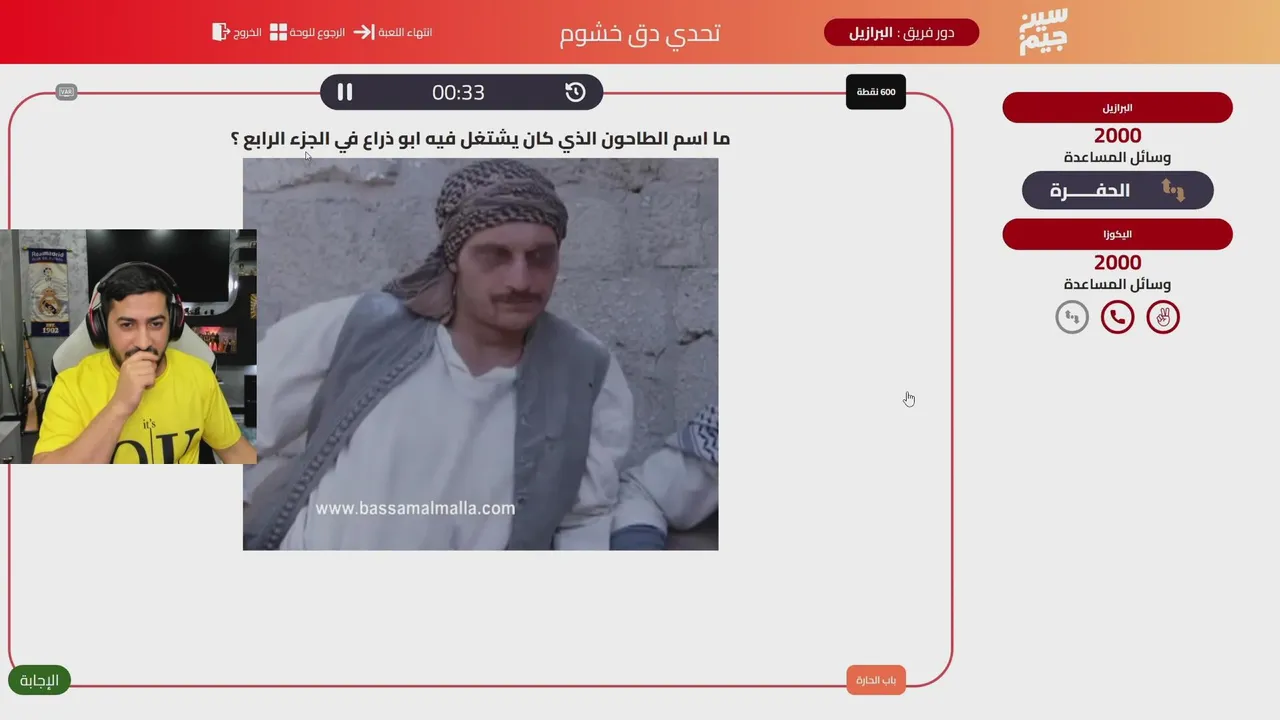This screenshot has height=720, width=1280.
Task: Use اليكوزا's phone call help icon
Action: [1117, 318]
